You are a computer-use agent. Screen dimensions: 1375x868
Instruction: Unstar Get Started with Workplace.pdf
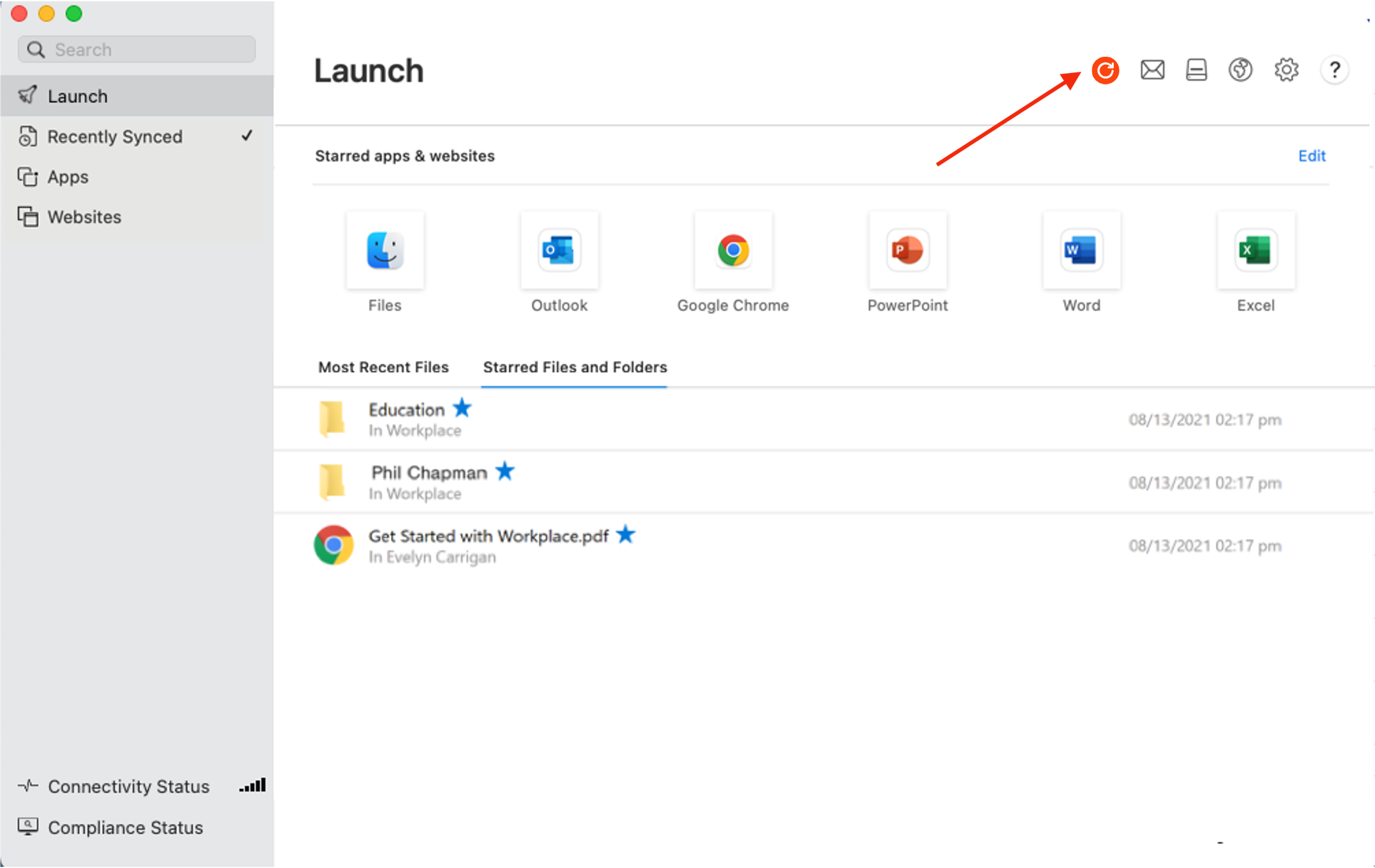tap(625, 535)
